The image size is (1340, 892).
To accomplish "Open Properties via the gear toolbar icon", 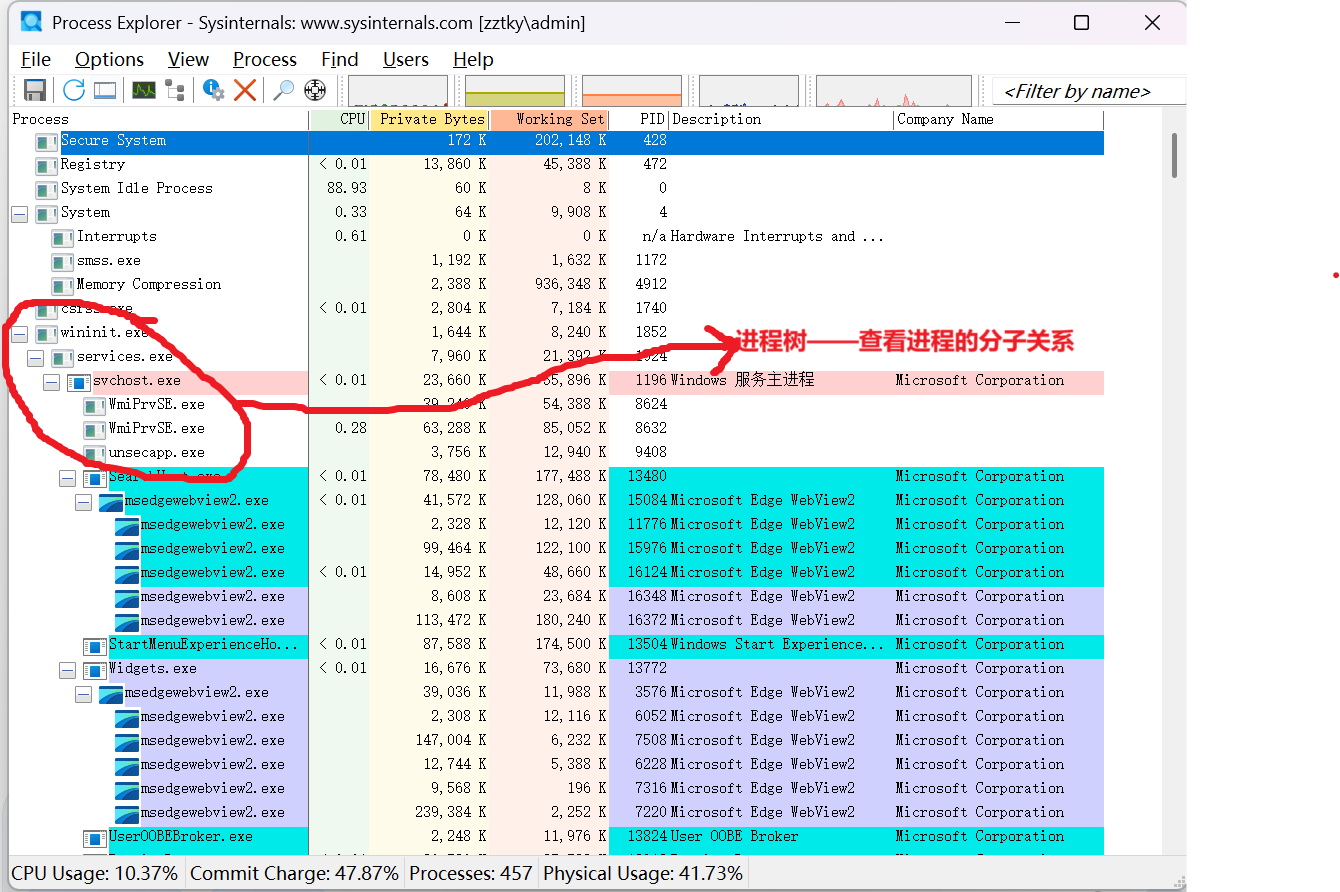I will [214, 90].
